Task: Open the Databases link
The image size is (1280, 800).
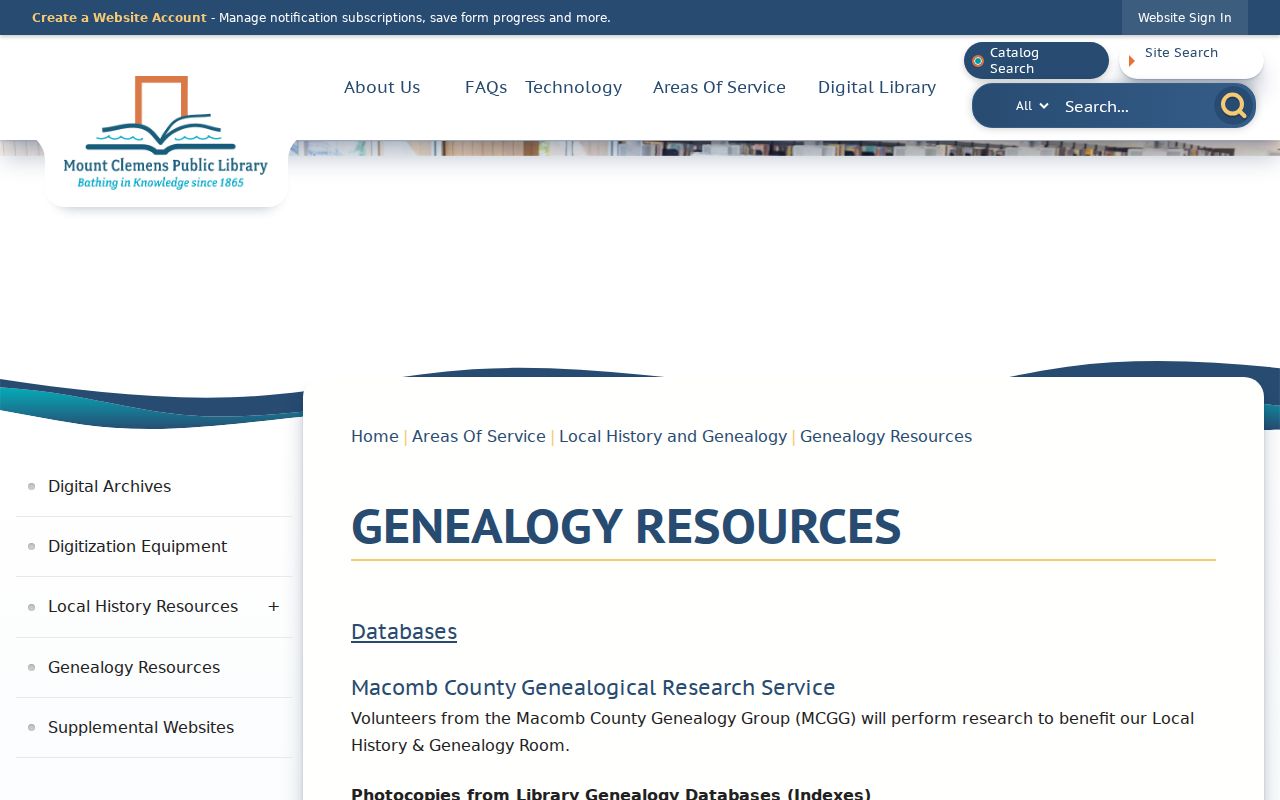Action: click(404, 631)
